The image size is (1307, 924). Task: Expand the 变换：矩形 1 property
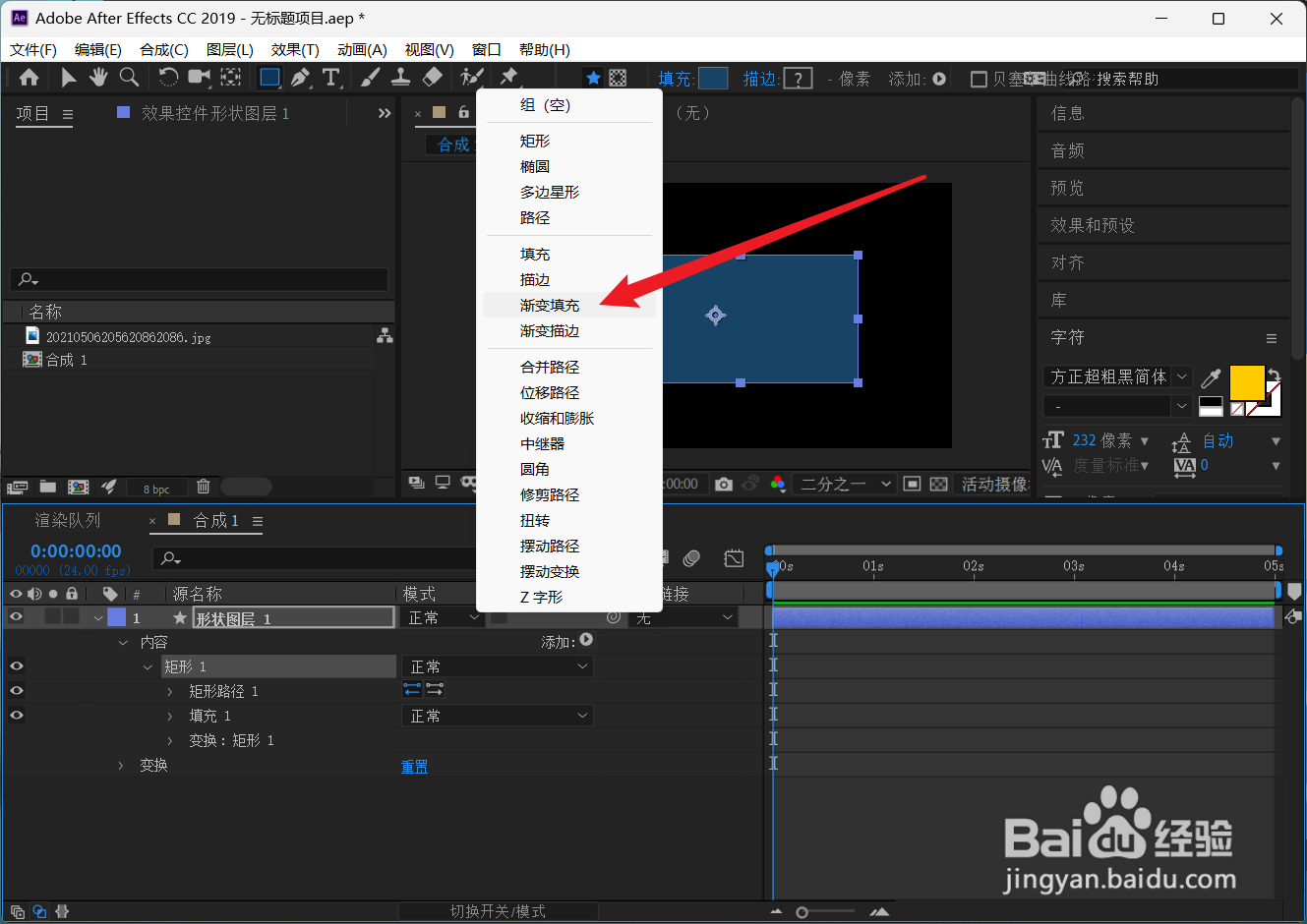(170, 740)
